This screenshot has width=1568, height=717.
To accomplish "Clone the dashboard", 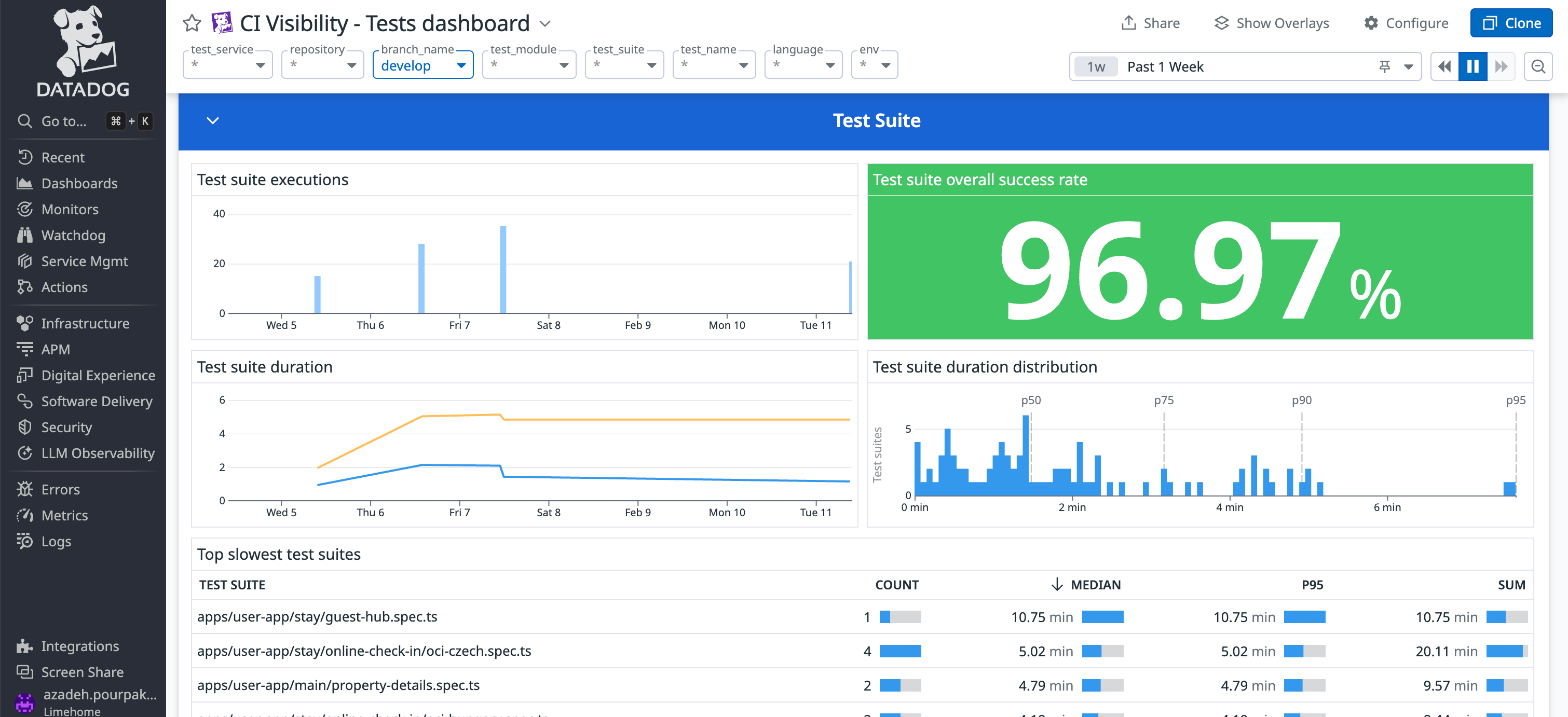I will 1511,22.
